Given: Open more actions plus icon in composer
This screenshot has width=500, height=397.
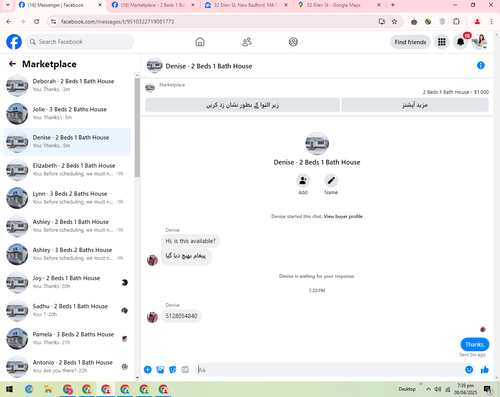Looking at the screenshot, I should pos(148,369).
